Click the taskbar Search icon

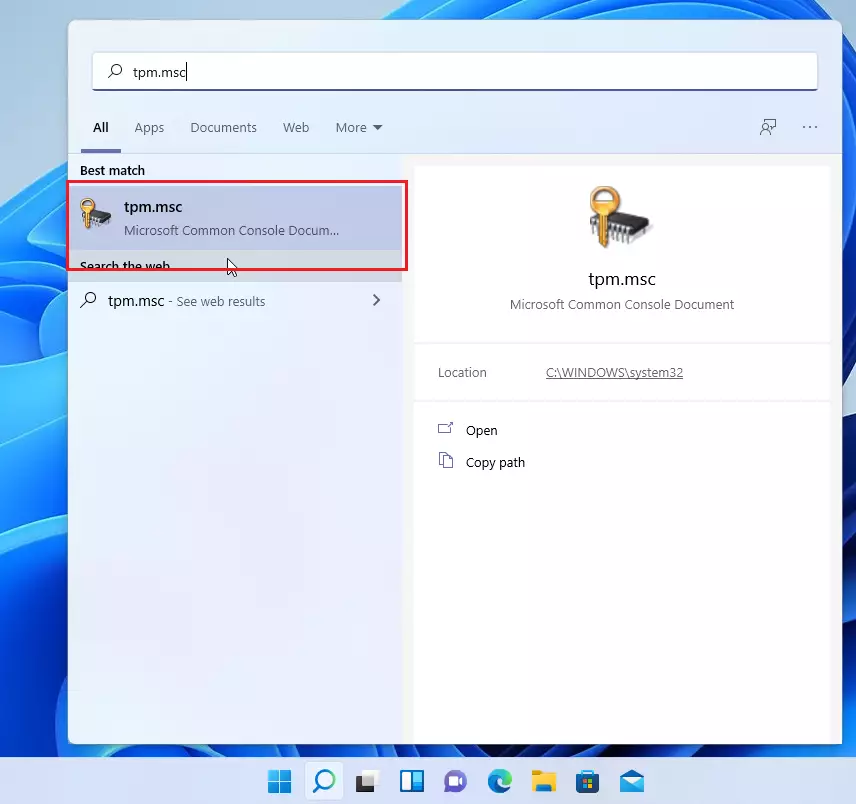(x=324, y=782)
